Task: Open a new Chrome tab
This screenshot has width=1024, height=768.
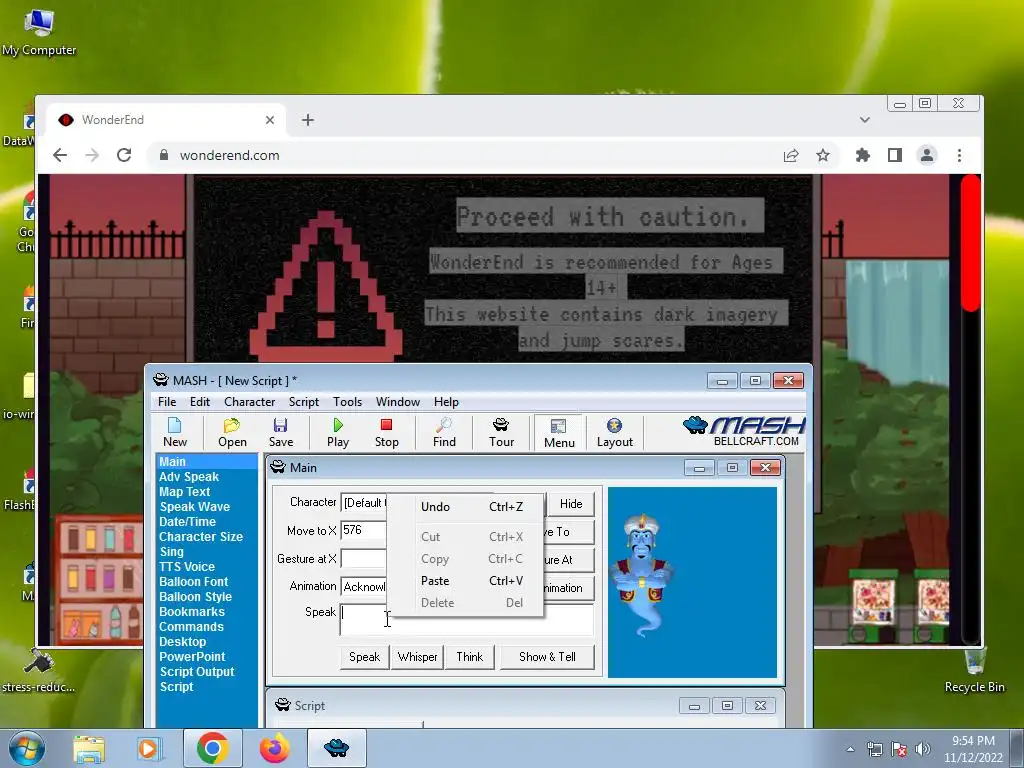Action: [308, 120]
